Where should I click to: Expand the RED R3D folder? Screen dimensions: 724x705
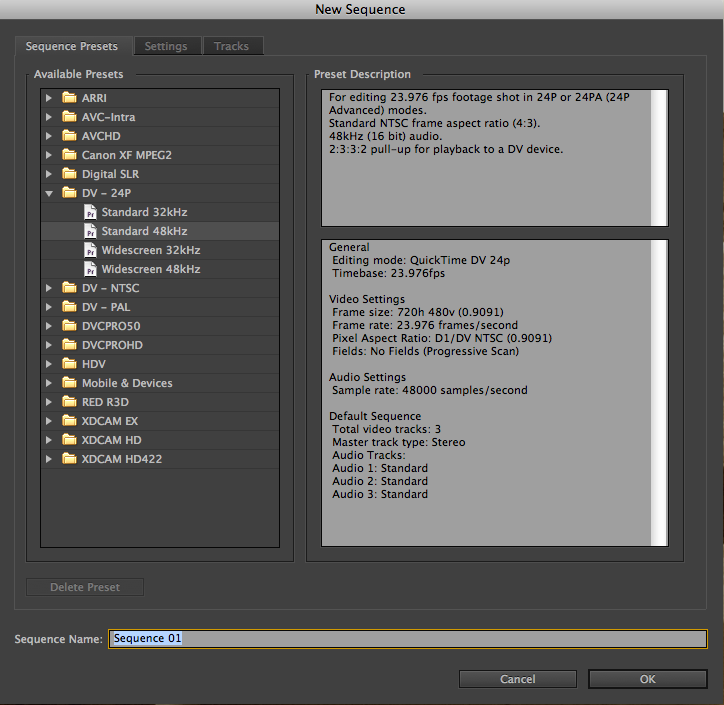click(48, 402)
